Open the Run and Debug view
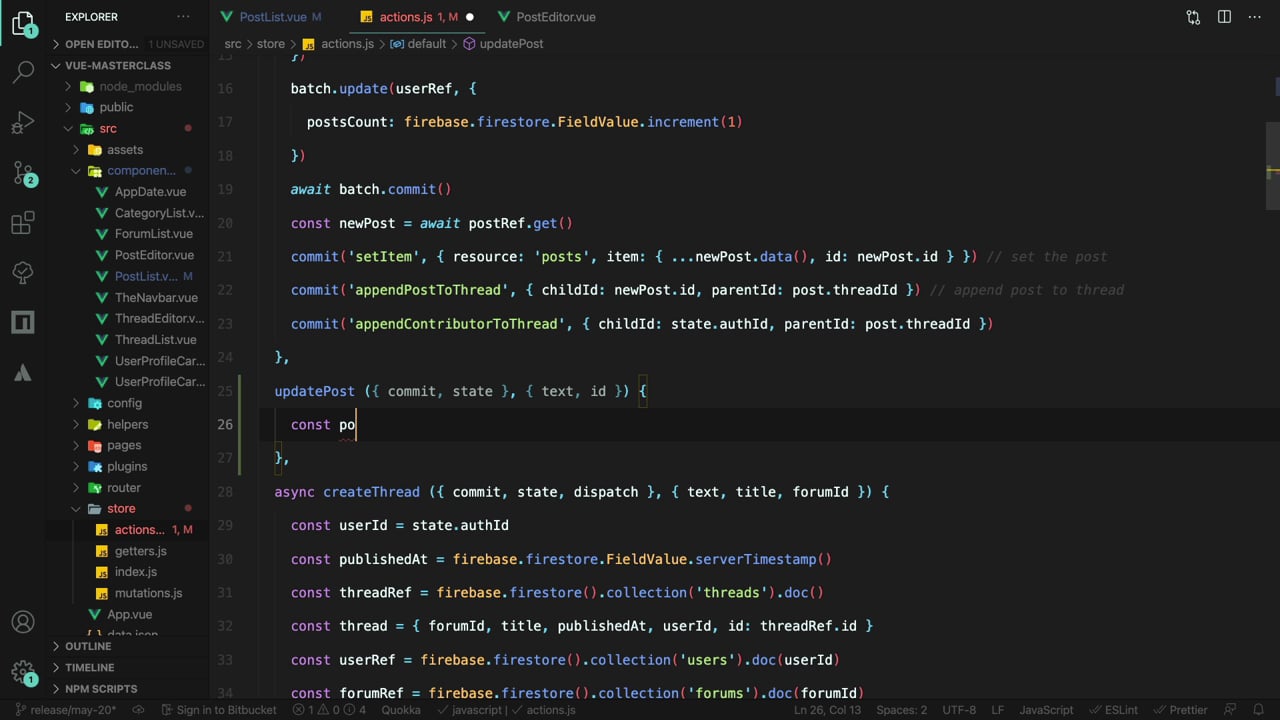 (23, 122)
